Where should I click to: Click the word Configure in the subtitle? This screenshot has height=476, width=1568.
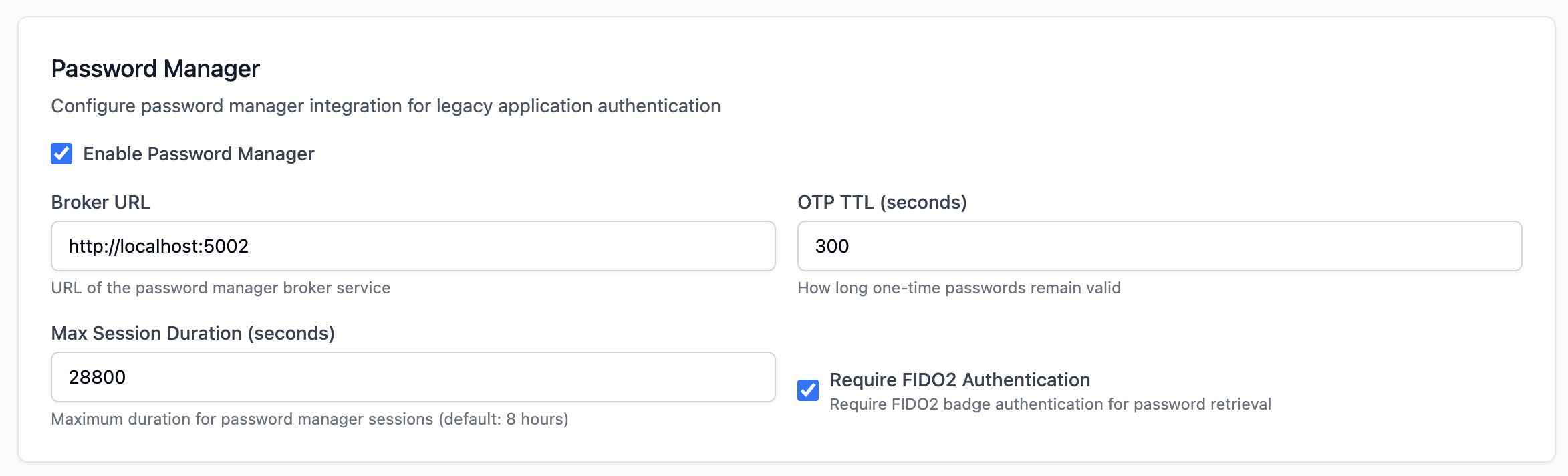coord(93,106)
